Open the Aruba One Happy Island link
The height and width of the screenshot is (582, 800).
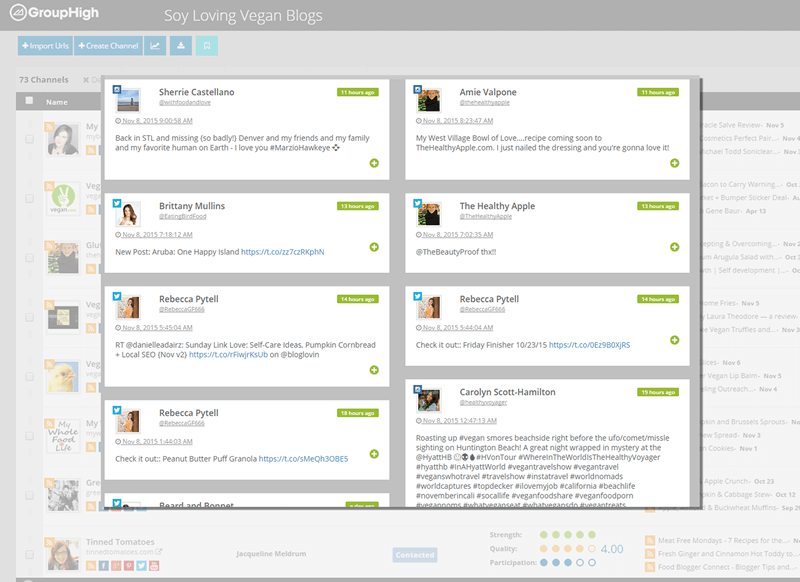pyautogui.click(x=282, y=251)
